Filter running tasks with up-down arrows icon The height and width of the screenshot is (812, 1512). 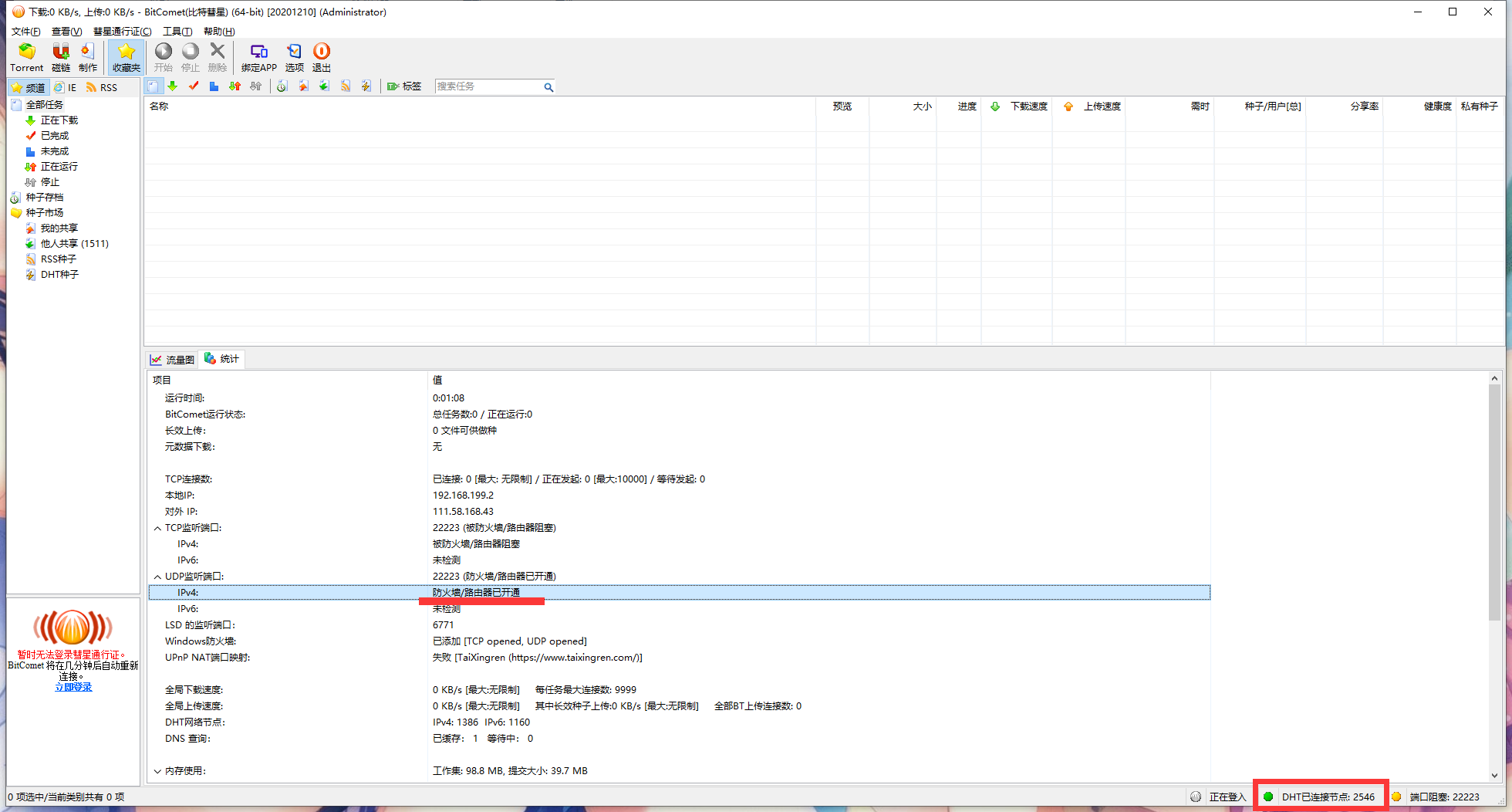click(235, 86)
